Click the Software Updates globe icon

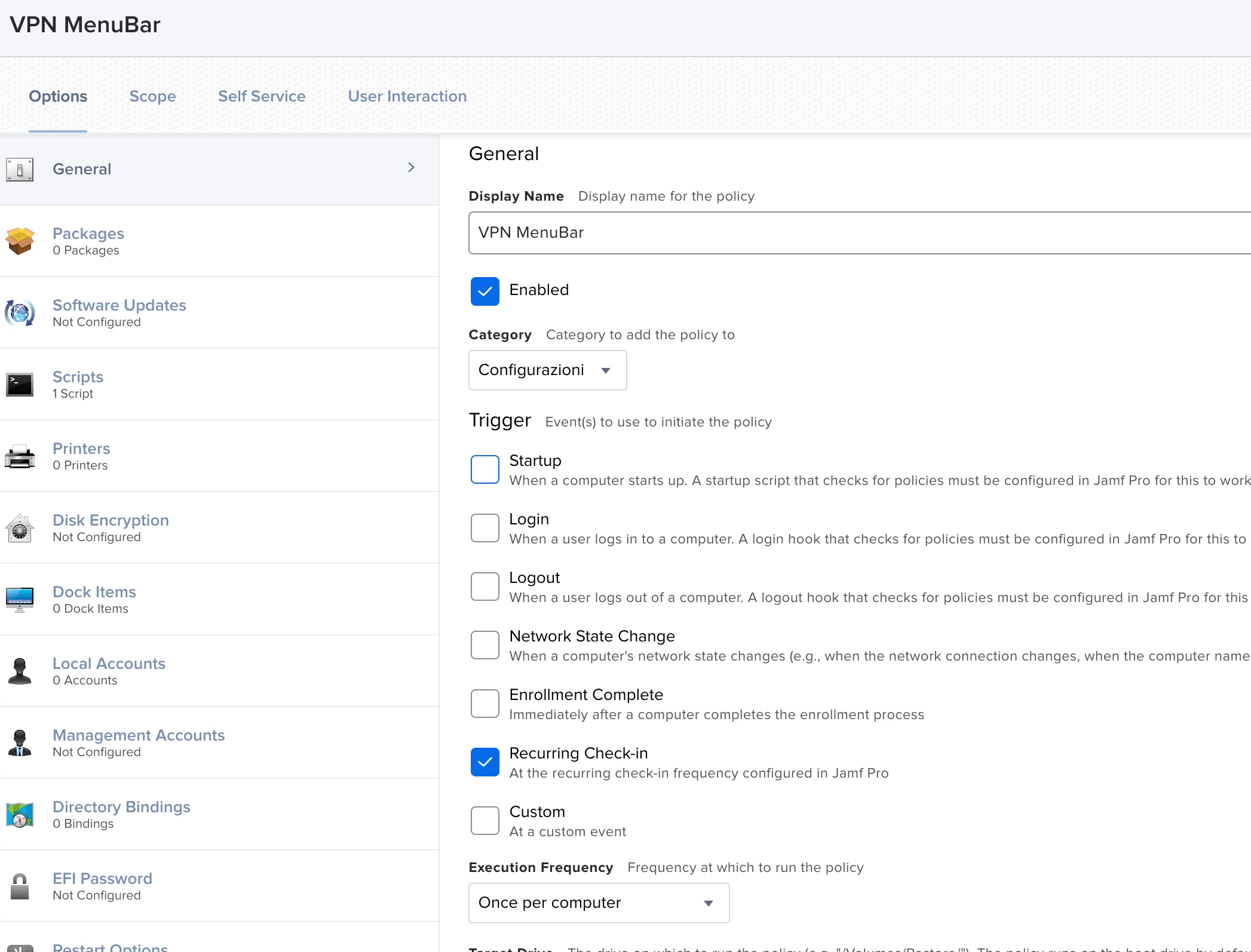click(x=20, y=313)
